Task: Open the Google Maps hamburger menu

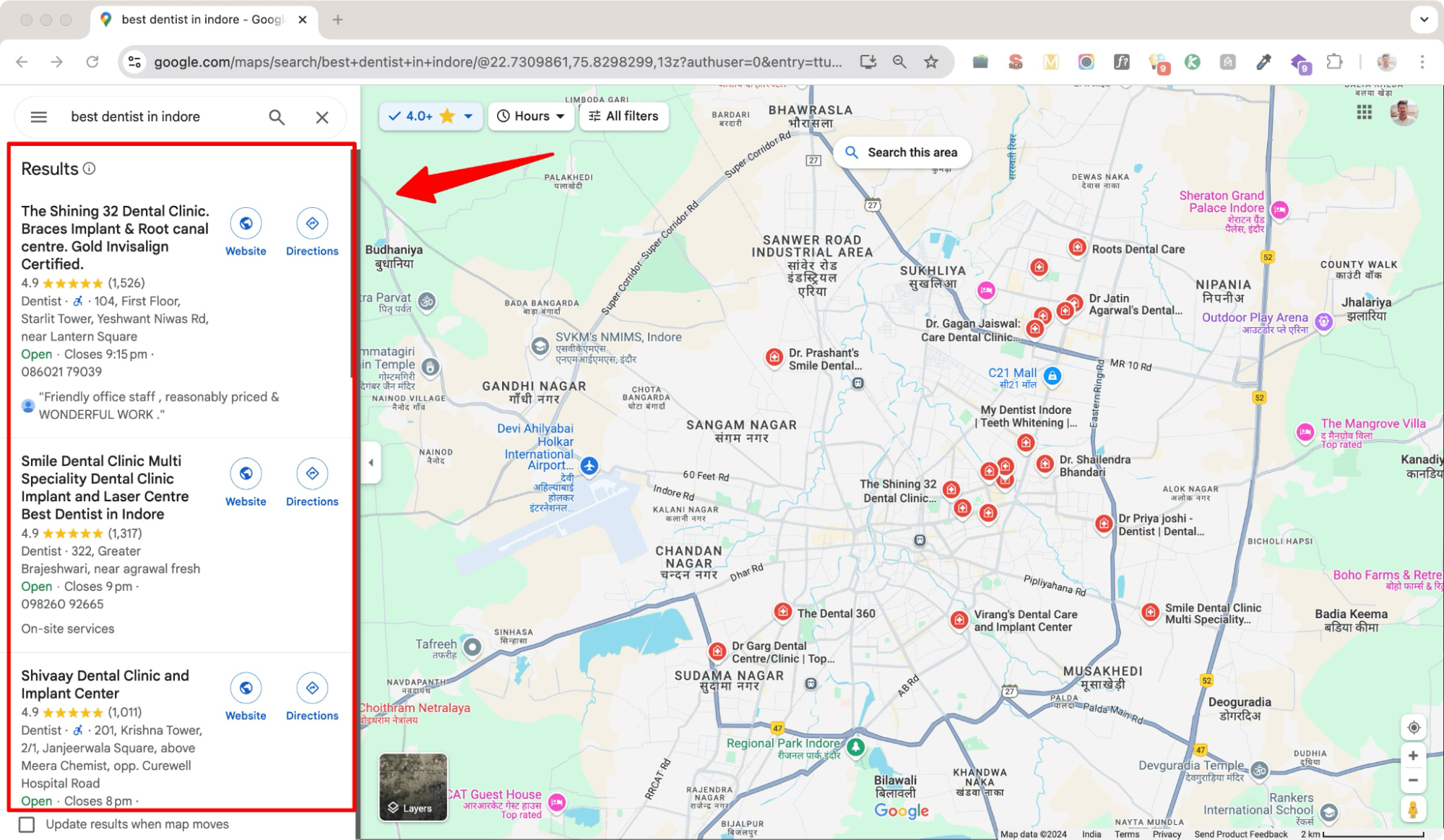Action: pos(39,117)
